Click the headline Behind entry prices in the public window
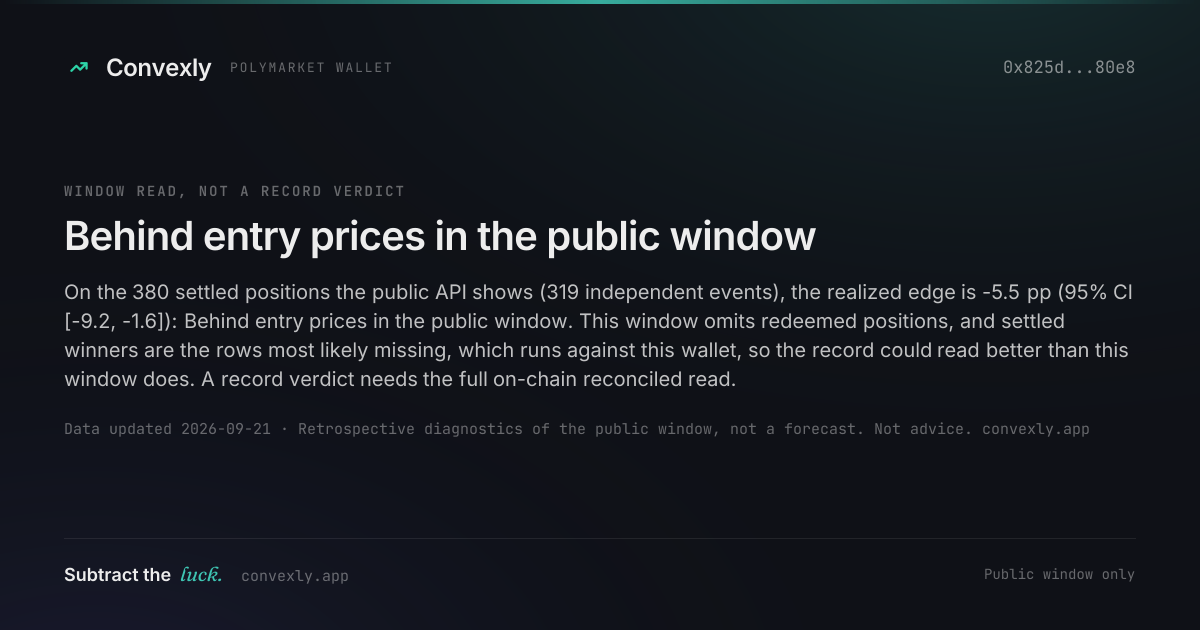Screen dimensions: 1200x630 tap(440, 237)
